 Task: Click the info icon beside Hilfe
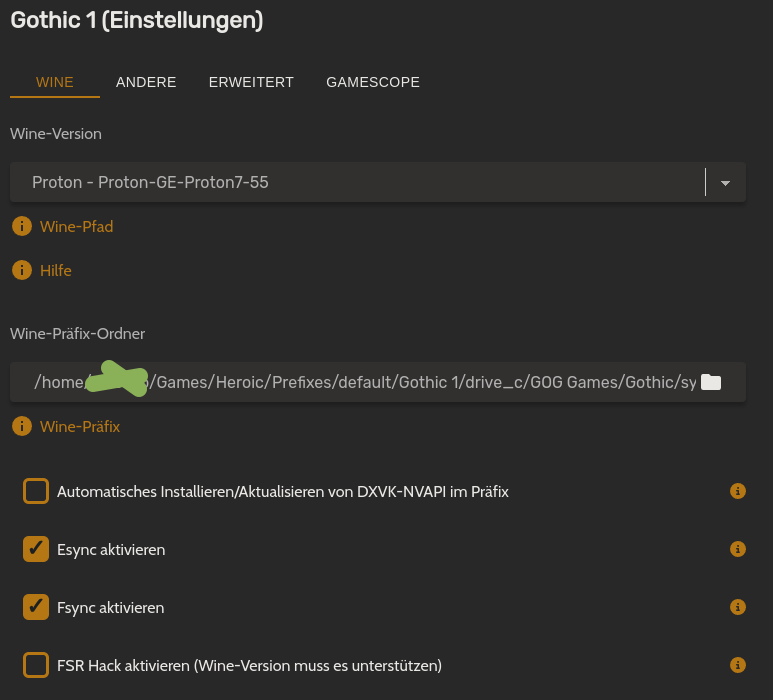[x=21, y=271]
